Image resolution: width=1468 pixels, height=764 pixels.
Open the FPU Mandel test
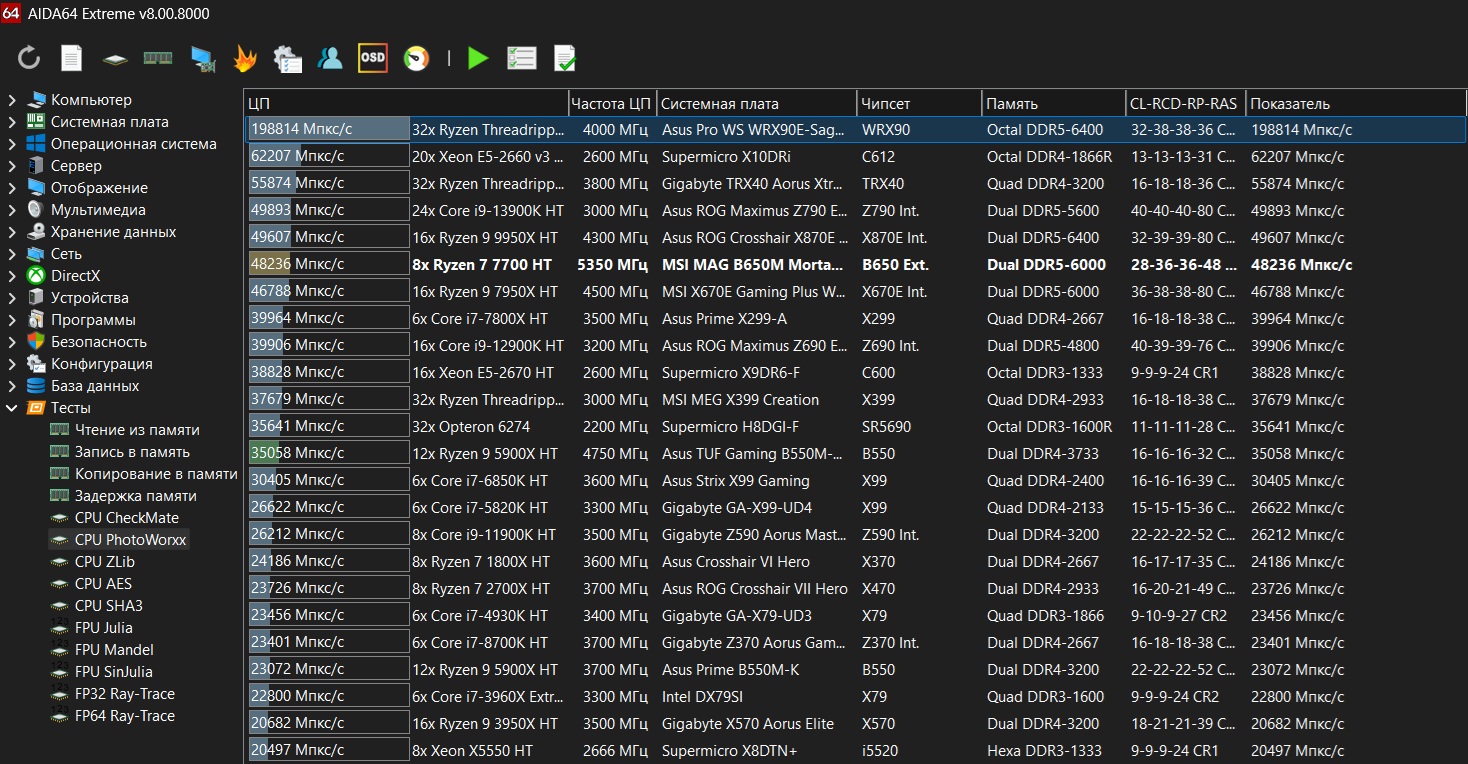pyautogui.click(x=114, y=650)
